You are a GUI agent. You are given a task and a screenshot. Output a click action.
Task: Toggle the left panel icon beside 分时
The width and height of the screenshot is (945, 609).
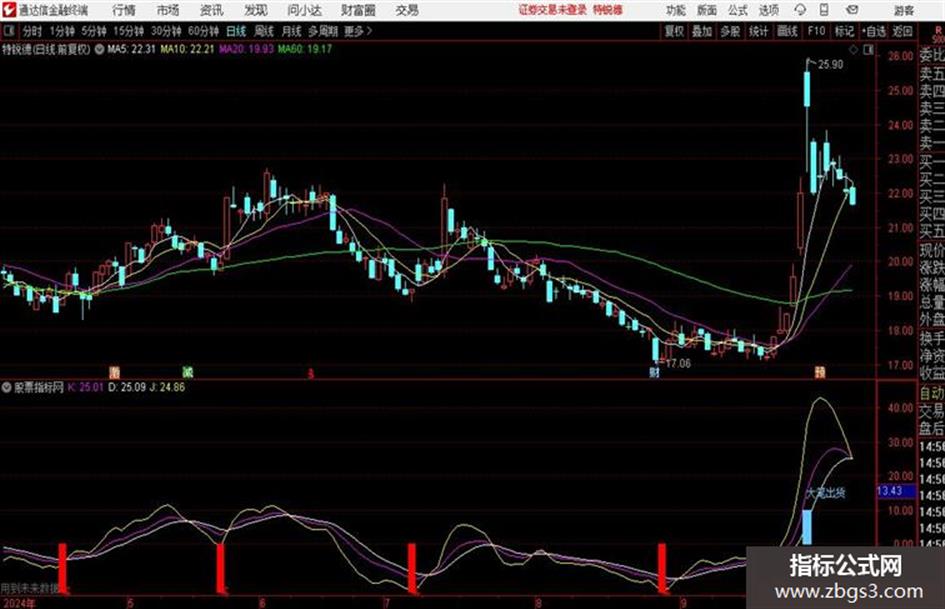(x=8, y=31)
